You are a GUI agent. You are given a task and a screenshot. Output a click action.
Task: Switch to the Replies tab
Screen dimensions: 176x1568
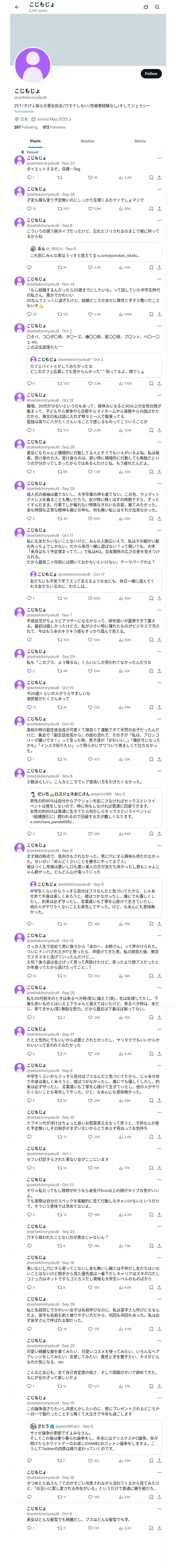[87, 141]
